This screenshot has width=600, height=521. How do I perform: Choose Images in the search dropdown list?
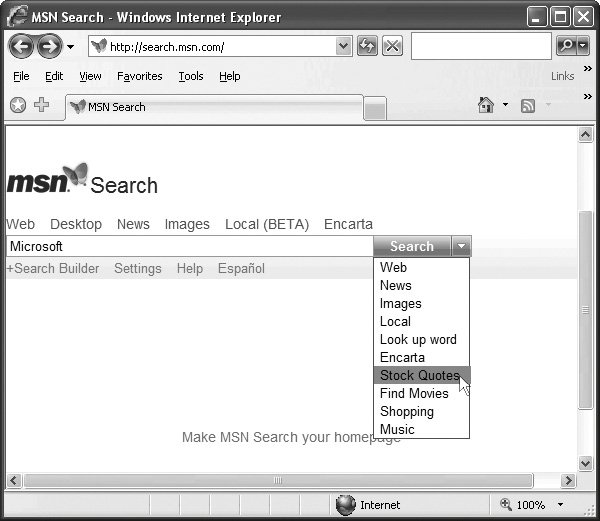click(421, 303)
